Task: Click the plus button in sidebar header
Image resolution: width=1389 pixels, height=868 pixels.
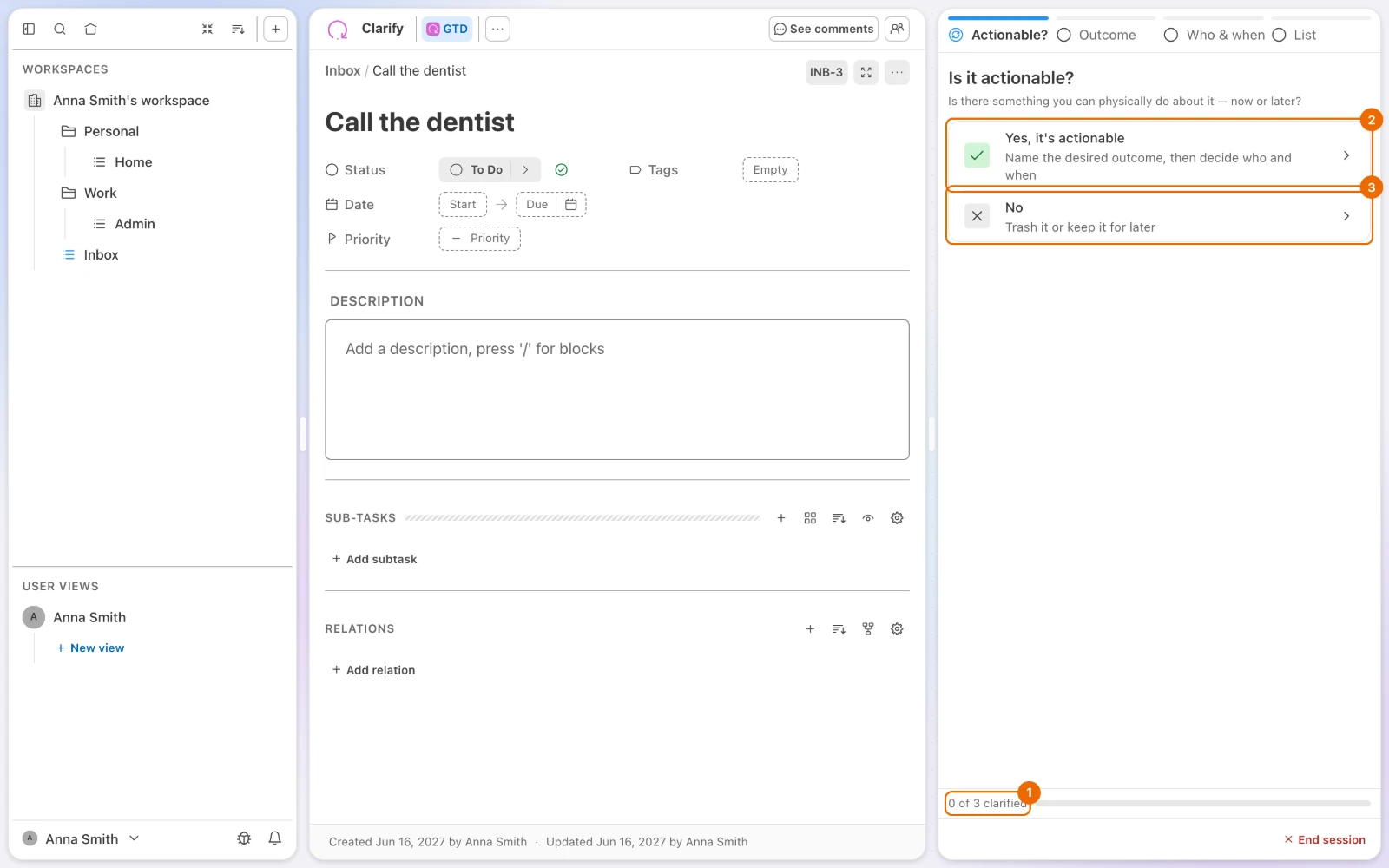Action: click(x=275, y=29)
